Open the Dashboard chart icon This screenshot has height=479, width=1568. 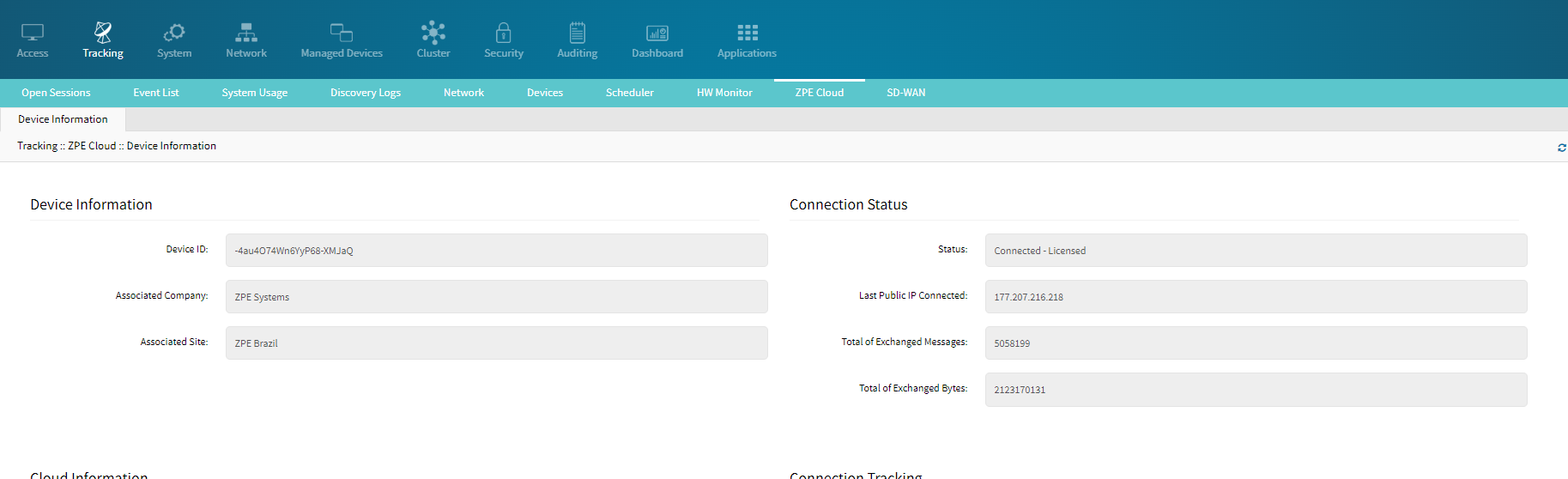pyautogui.click(x=657, y=33)
